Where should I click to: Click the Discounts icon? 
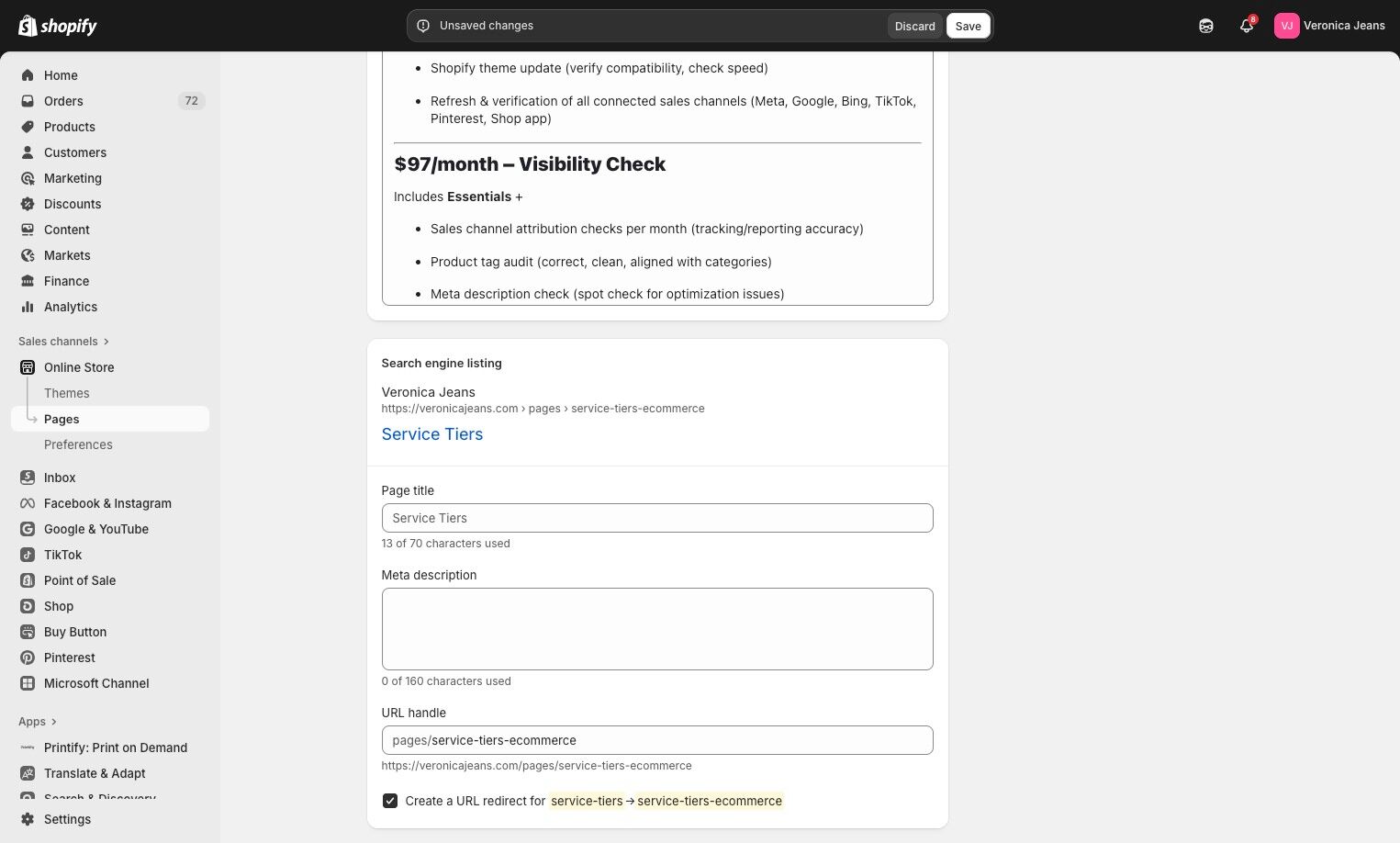(28, 204)
